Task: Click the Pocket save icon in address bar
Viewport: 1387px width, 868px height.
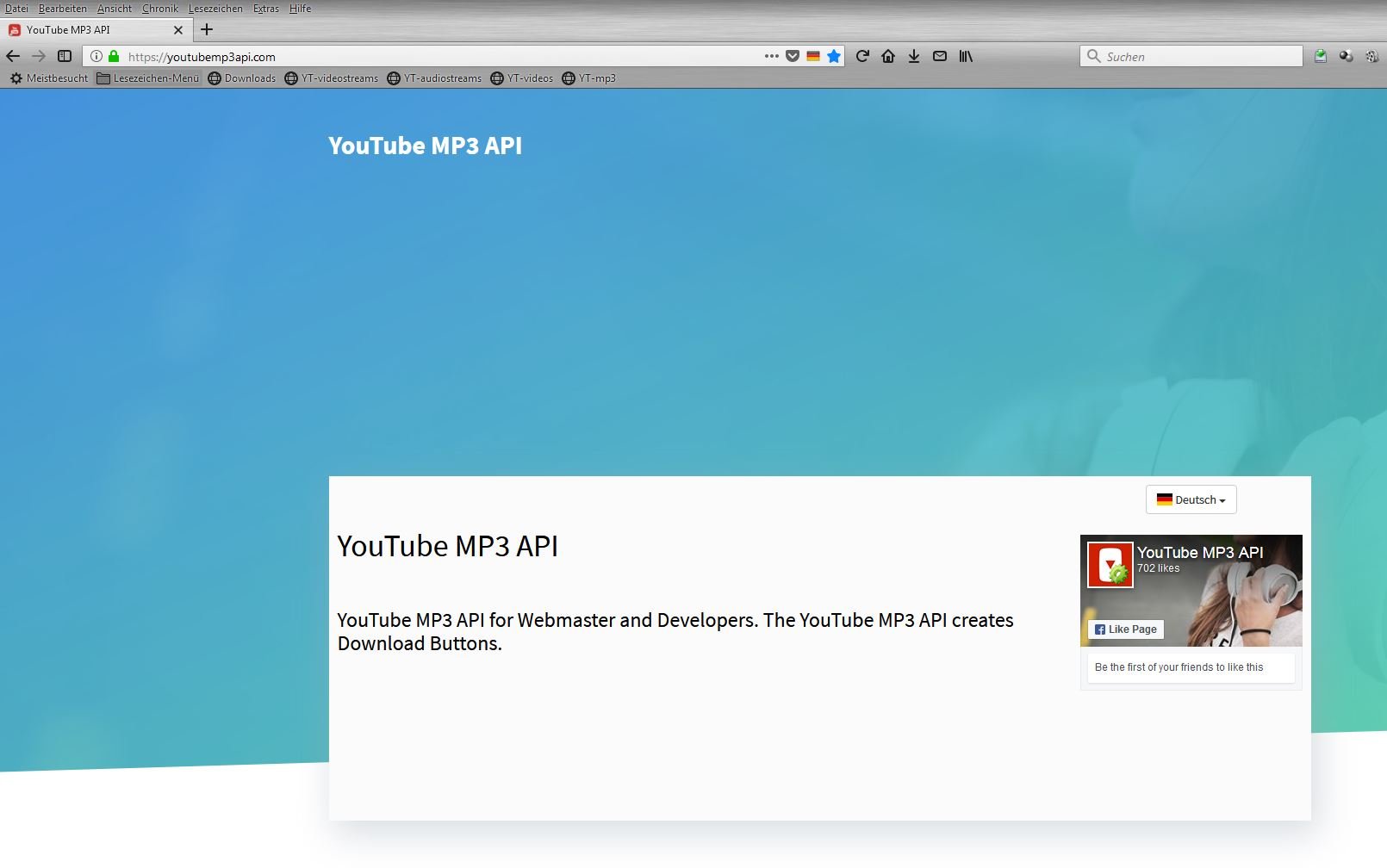Action: (793, 56)
